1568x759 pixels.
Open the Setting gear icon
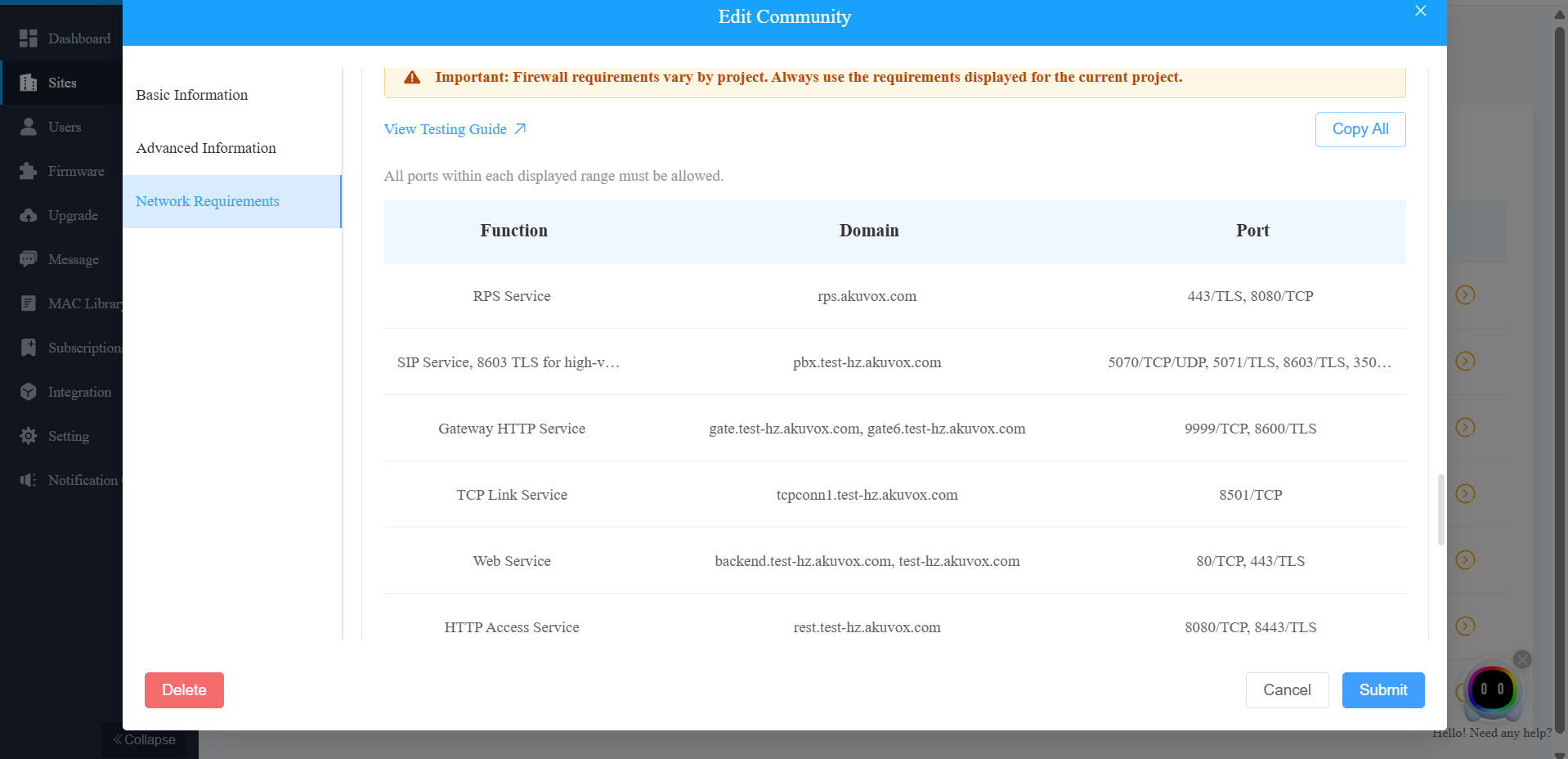pos(29,436)
